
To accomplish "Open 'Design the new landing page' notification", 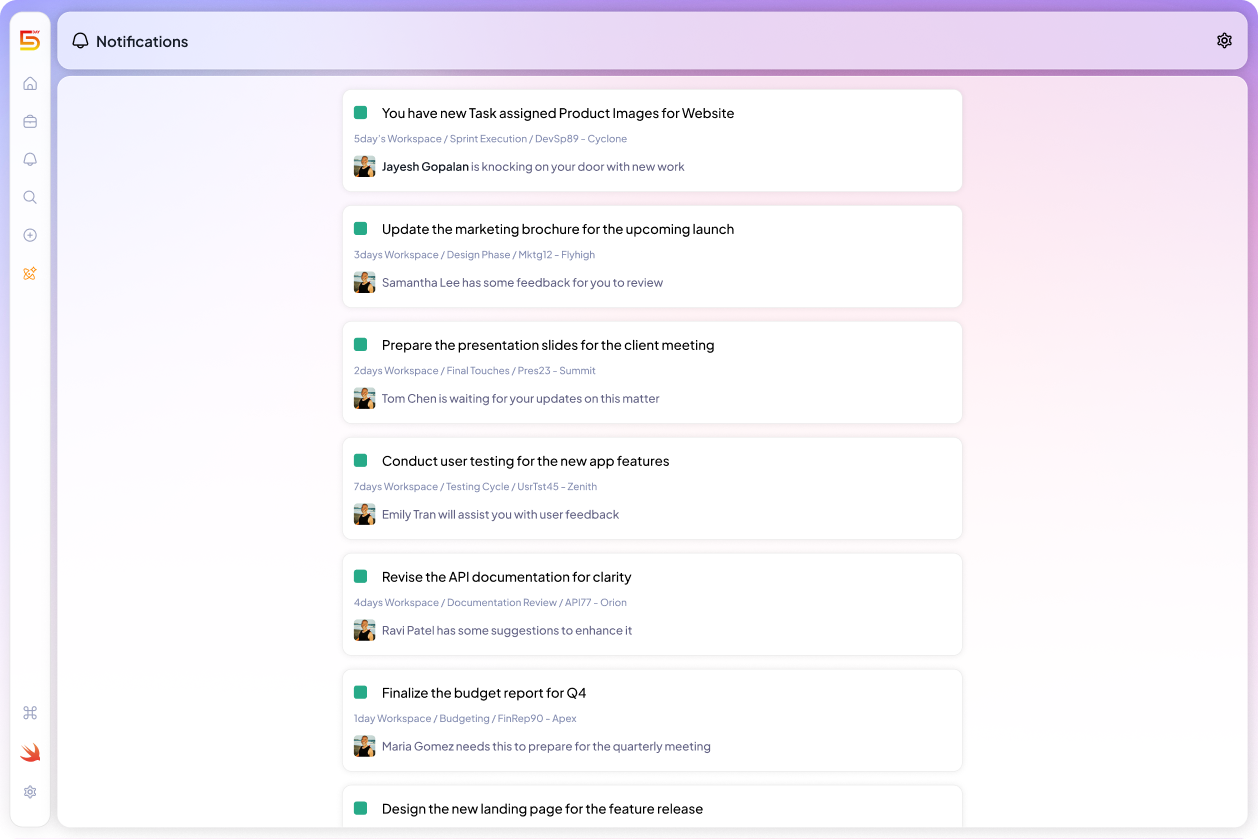I will click(x=542, y=809).
